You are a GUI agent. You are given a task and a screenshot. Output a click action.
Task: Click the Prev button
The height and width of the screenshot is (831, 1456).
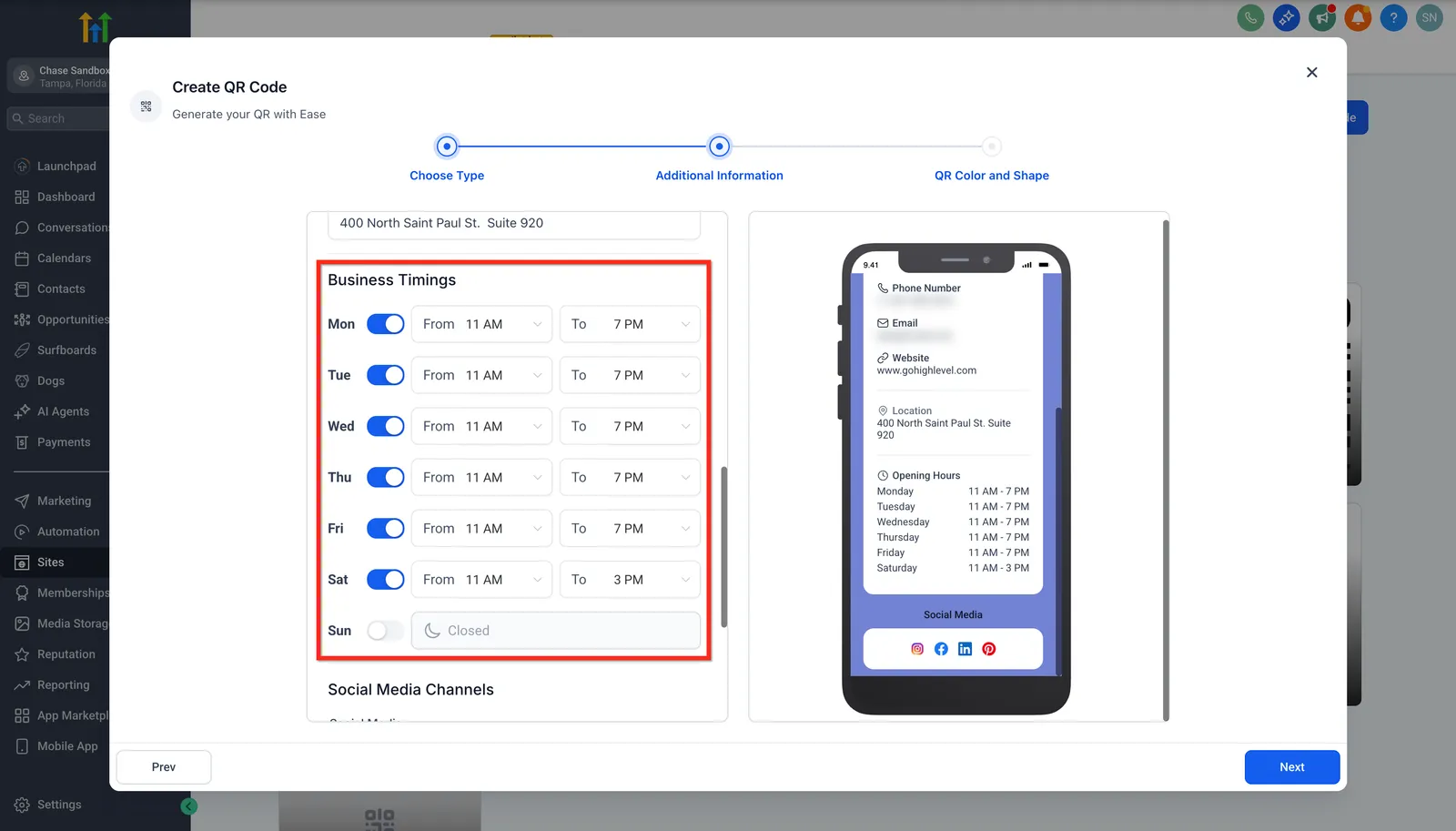[164, 767]
